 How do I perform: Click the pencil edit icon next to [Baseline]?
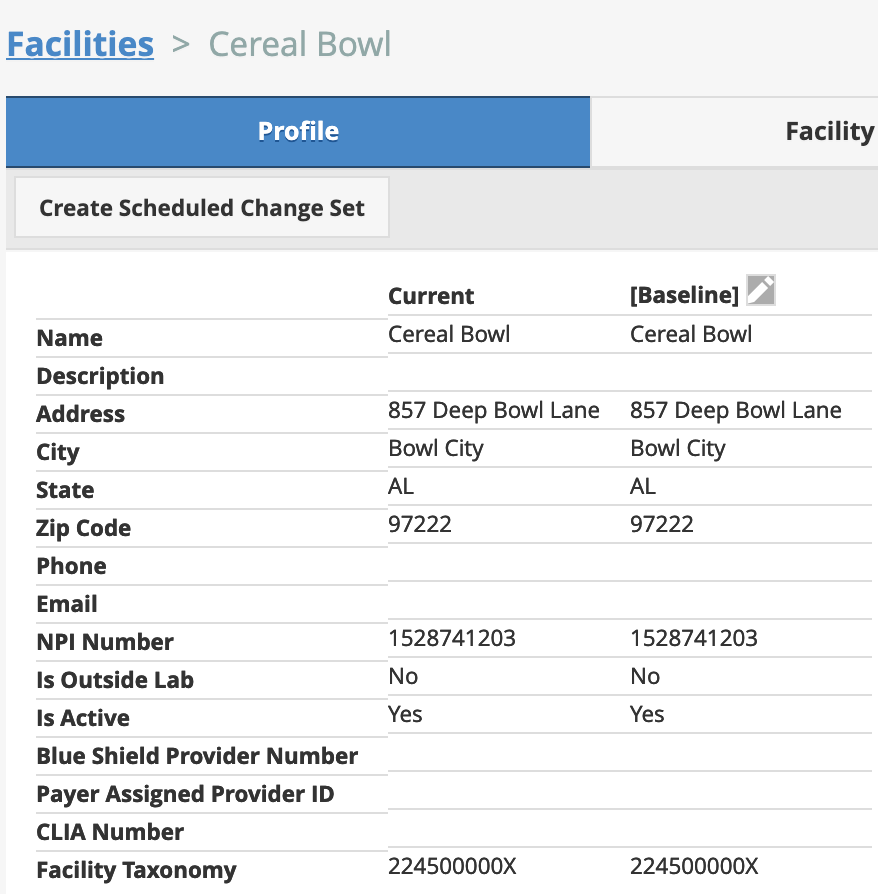point(760,290)
